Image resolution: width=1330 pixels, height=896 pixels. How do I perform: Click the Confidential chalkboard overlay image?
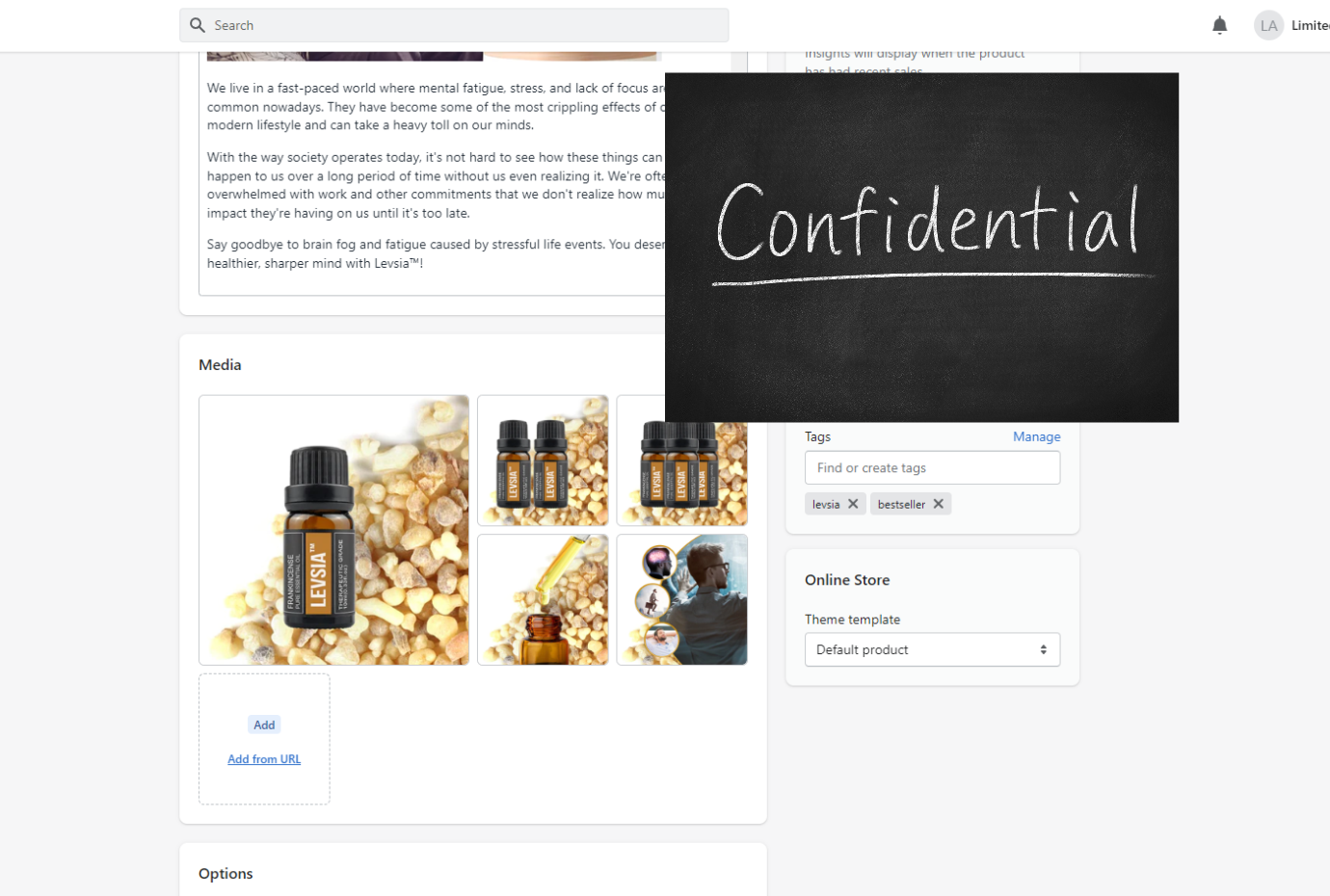(921, 248)
